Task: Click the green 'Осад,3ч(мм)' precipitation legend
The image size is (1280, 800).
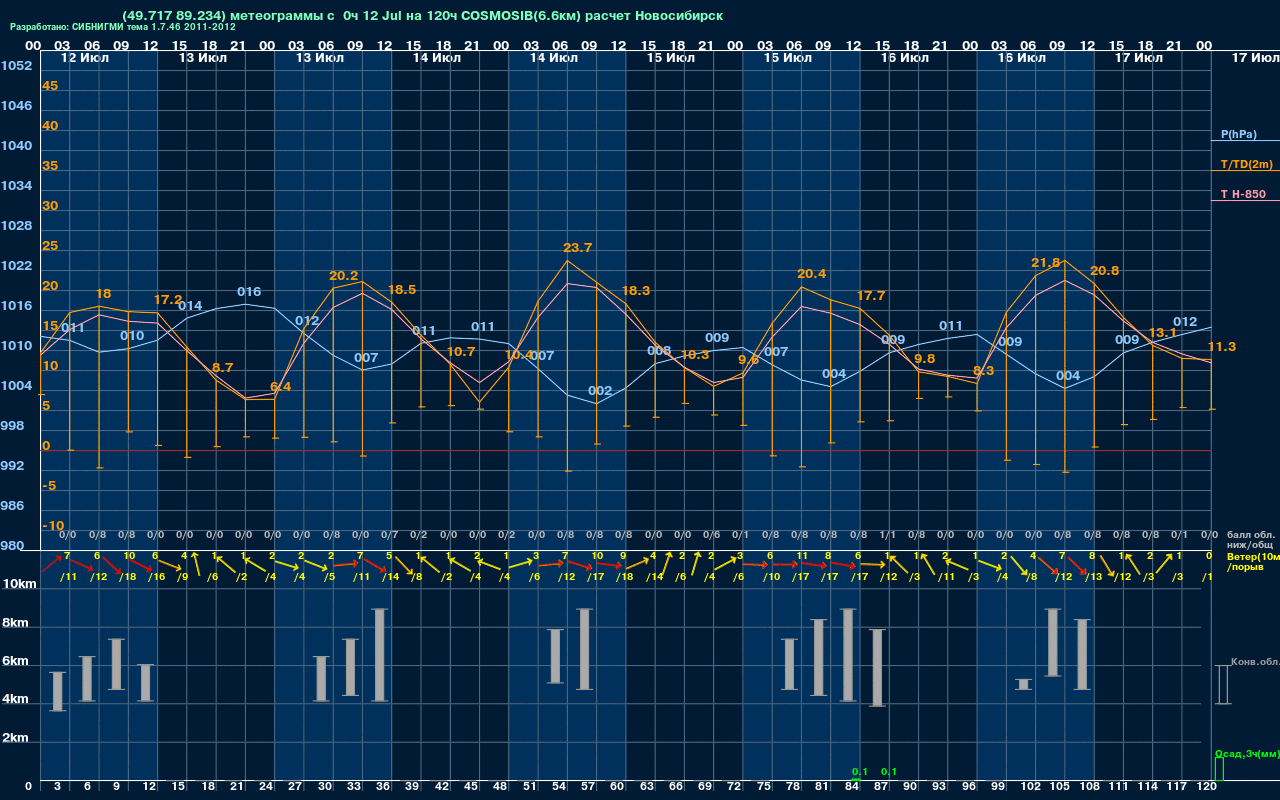Action: [x=1246, y=753]
